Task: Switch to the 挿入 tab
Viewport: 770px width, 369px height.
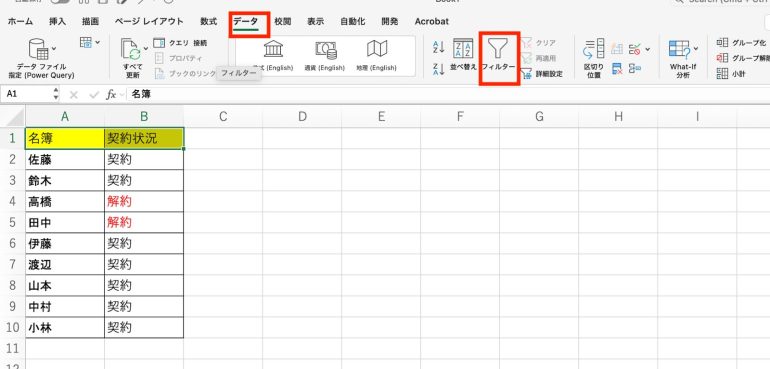Action: (57, 22)
